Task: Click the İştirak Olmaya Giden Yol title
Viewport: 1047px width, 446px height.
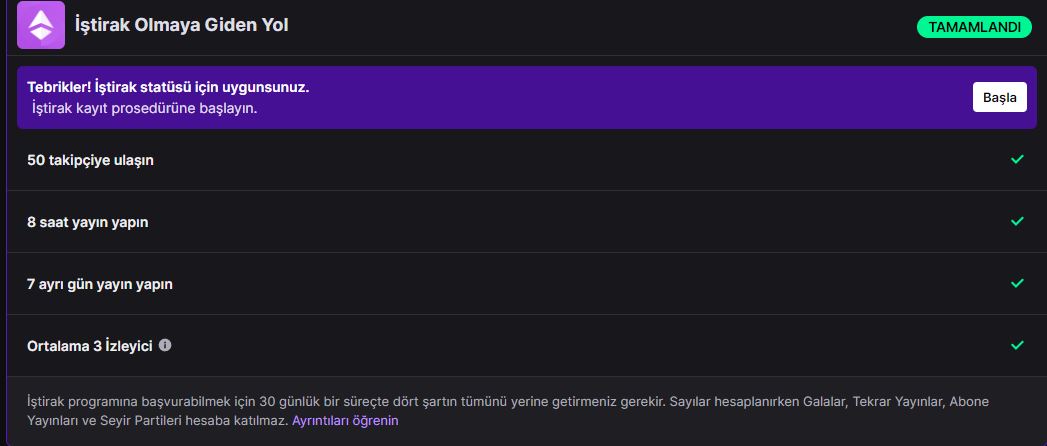Action: 182,26
